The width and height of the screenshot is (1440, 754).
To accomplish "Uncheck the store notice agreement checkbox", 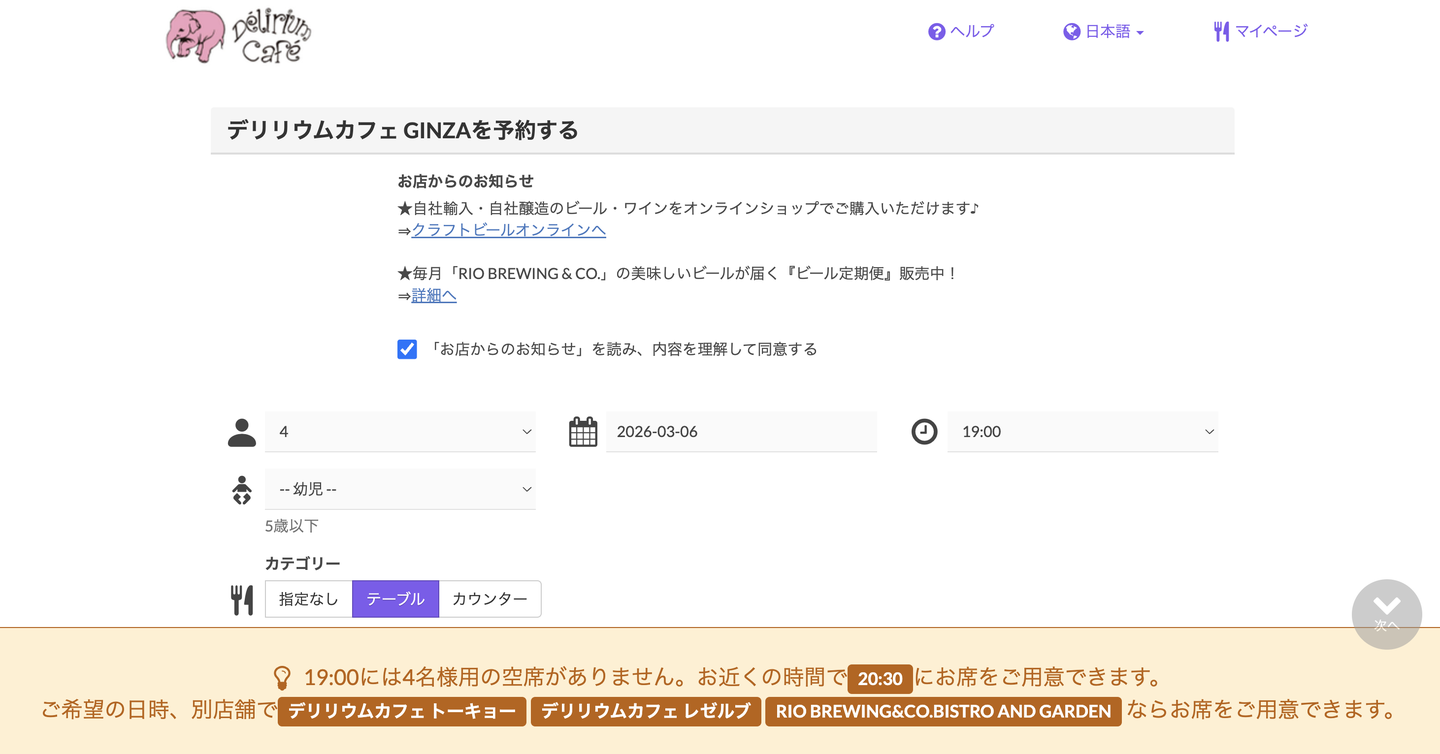I will [407, 349].
